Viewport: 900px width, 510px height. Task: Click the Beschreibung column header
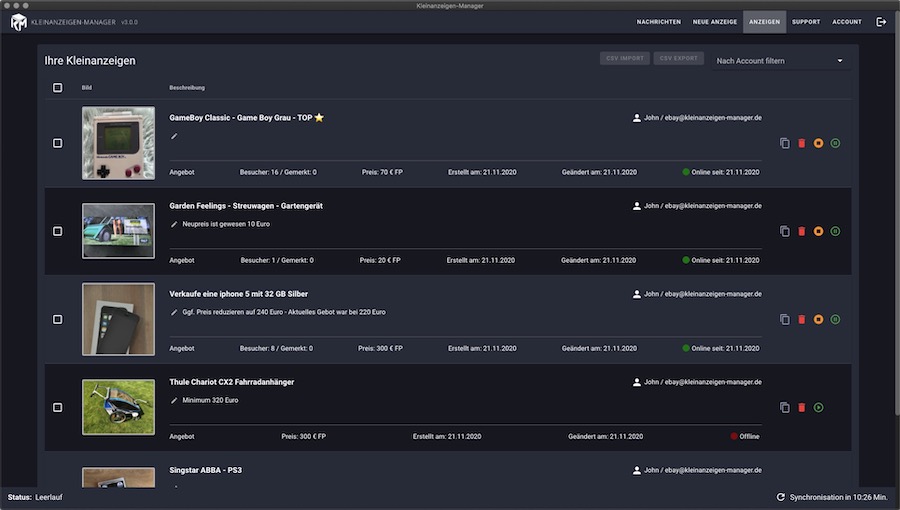pos(187,88)
